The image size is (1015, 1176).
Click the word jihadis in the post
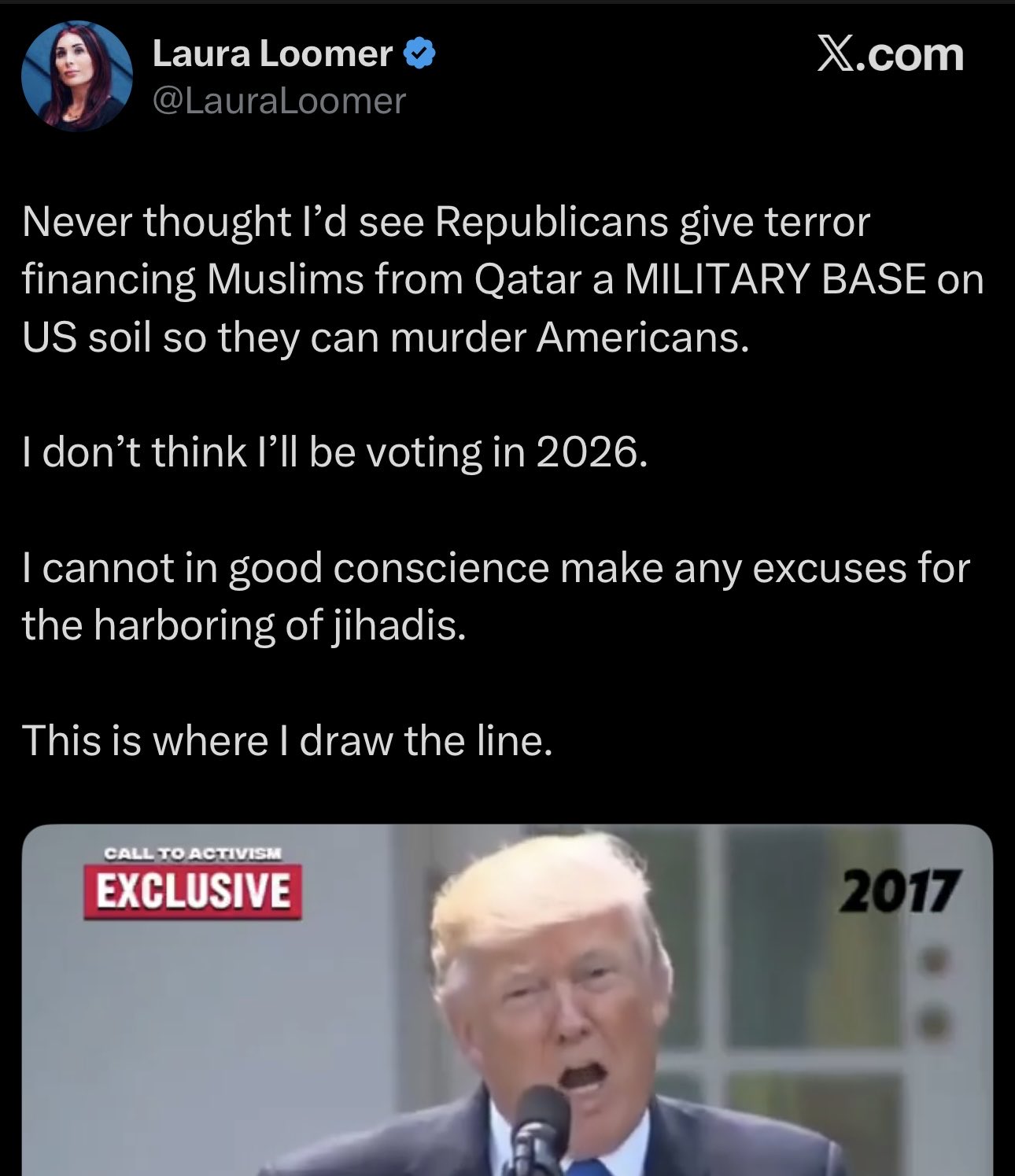(395, 626)
